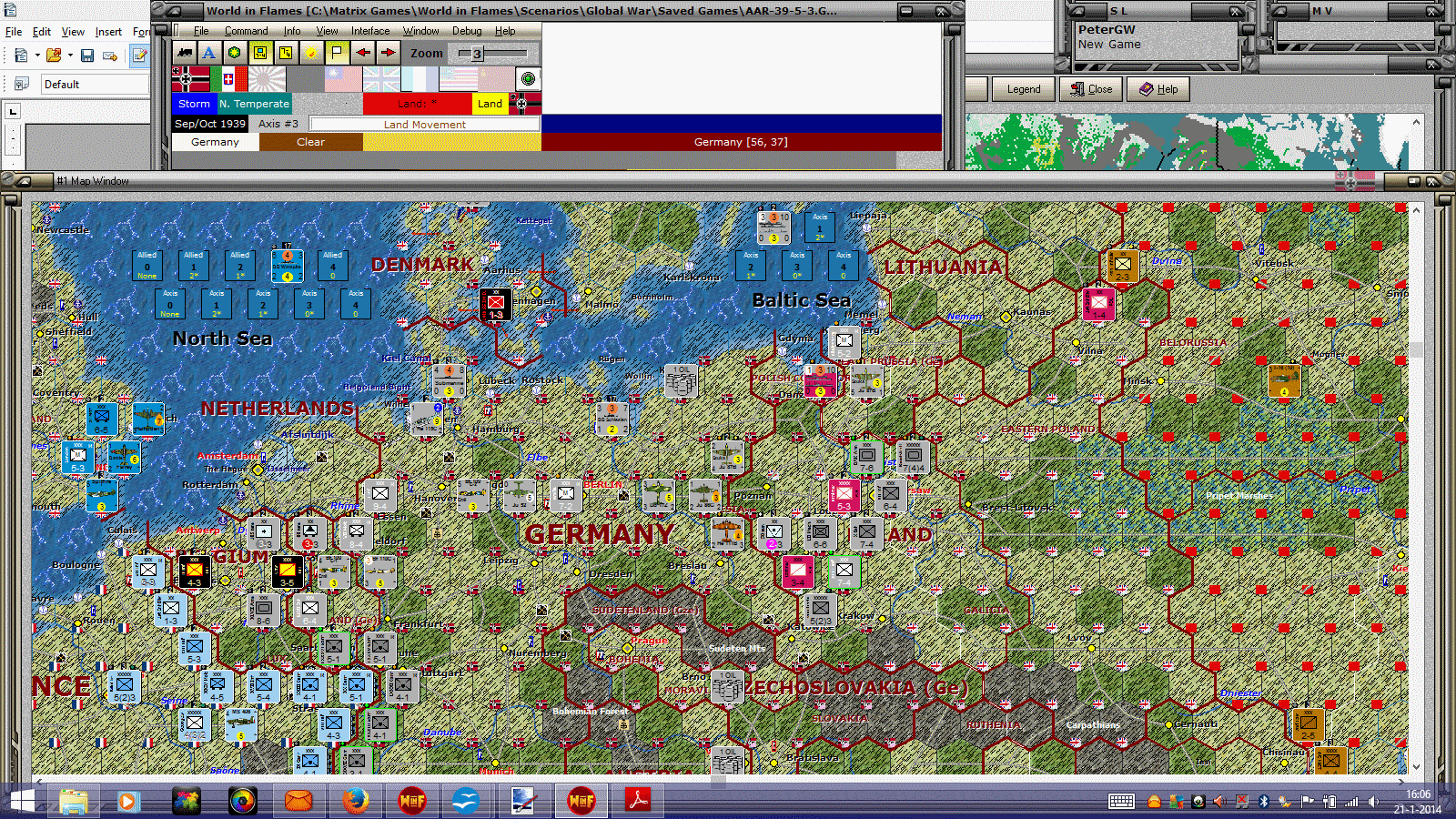Select the Nationalist China flag

(x=343, y=79)
